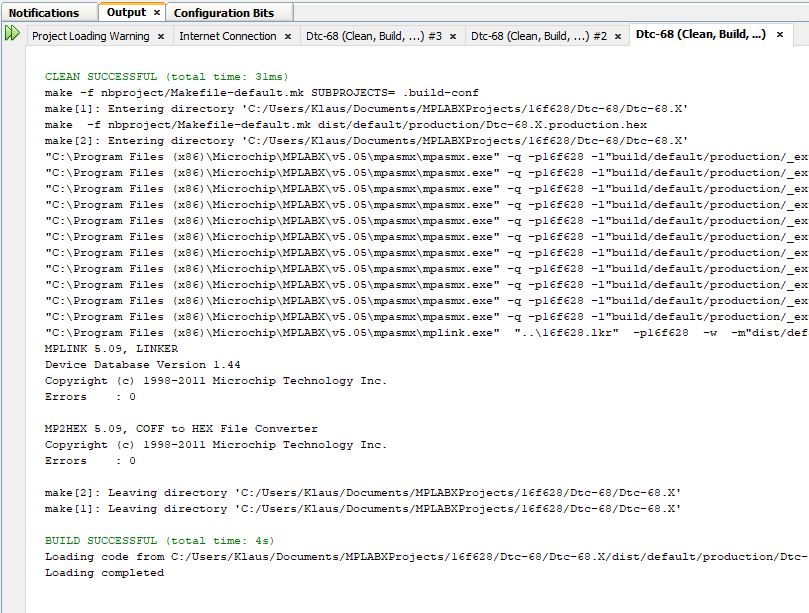Select the active bold Dtc-68 build tab
The height and width of the screenshot is (613, 809).
(700, 34)
